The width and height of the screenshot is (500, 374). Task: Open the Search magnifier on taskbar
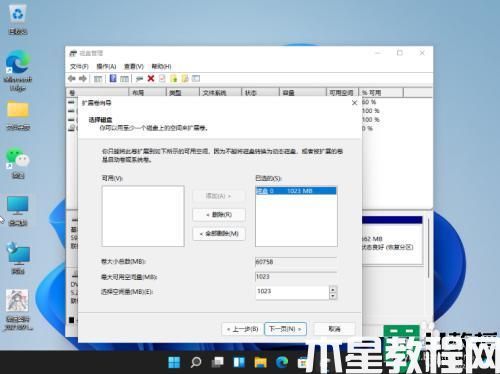196,362
